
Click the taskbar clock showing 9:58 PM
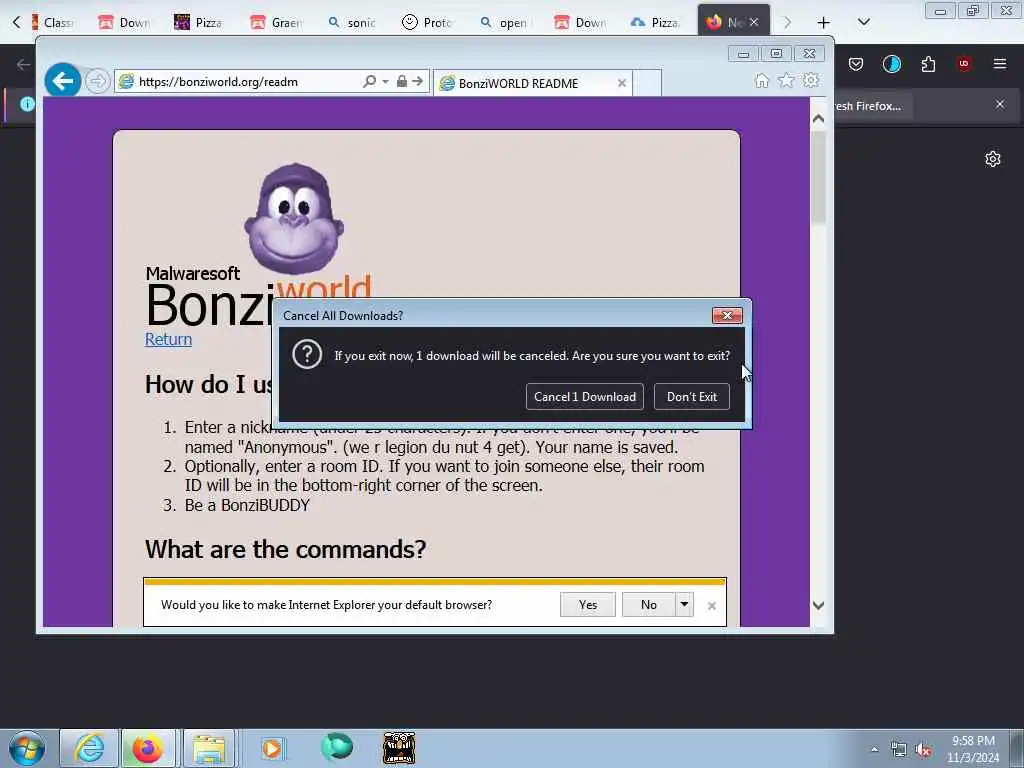click(x=973, y=748)
